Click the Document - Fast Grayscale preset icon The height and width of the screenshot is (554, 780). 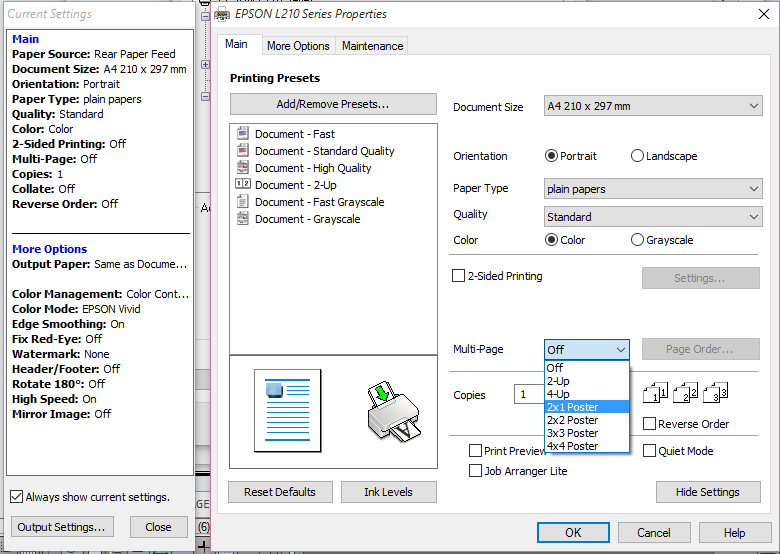(x=243, y=201)
